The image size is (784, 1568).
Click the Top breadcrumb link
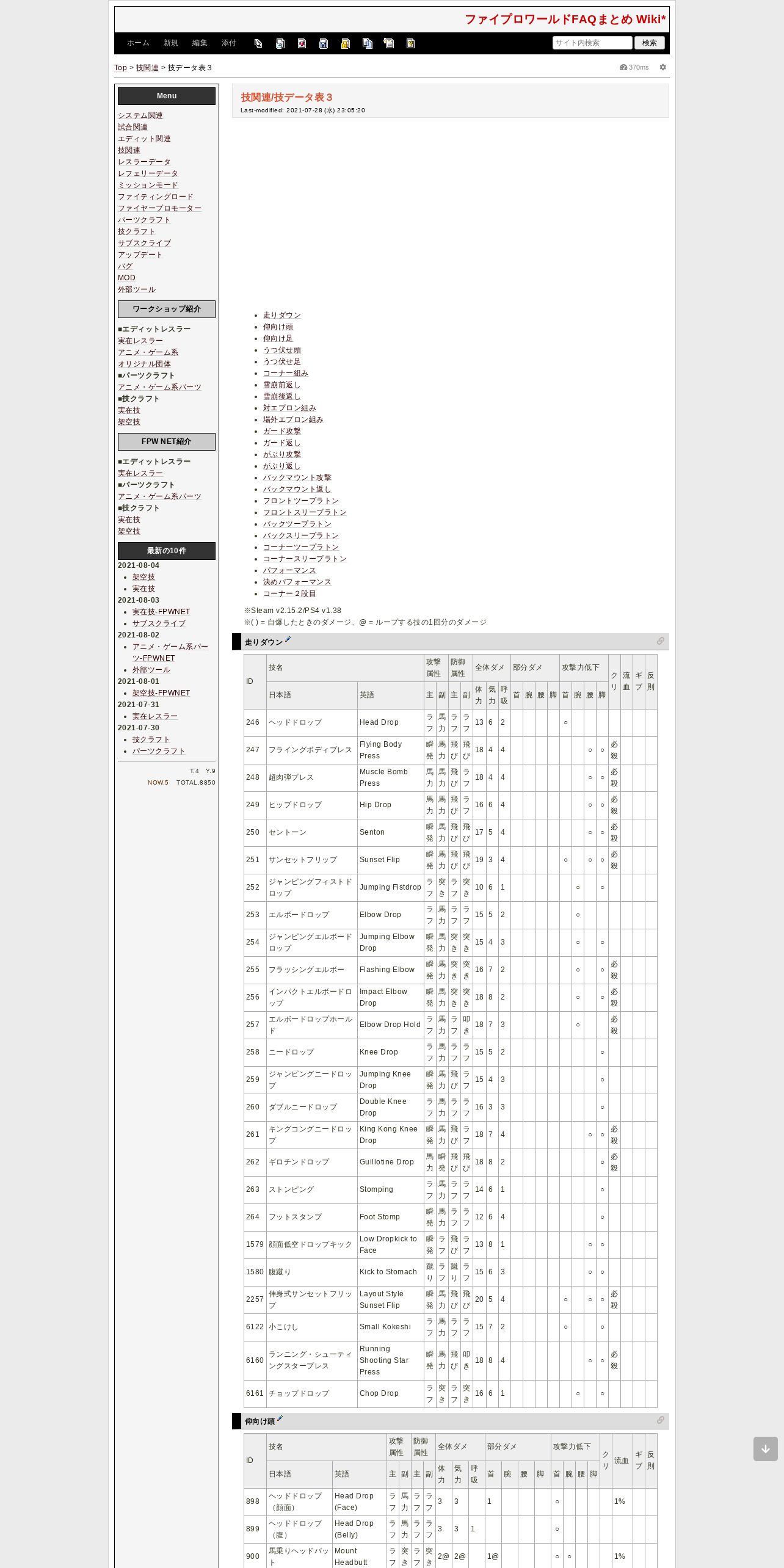pos(120,68)
